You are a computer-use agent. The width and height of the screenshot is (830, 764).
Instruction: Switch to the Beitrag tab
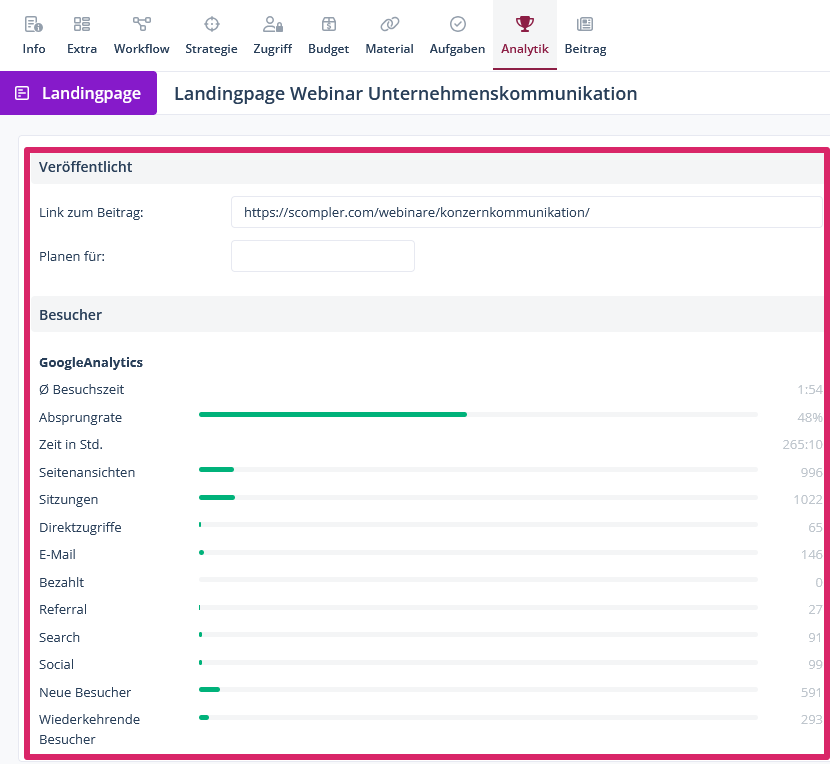(x=585, y=35)
